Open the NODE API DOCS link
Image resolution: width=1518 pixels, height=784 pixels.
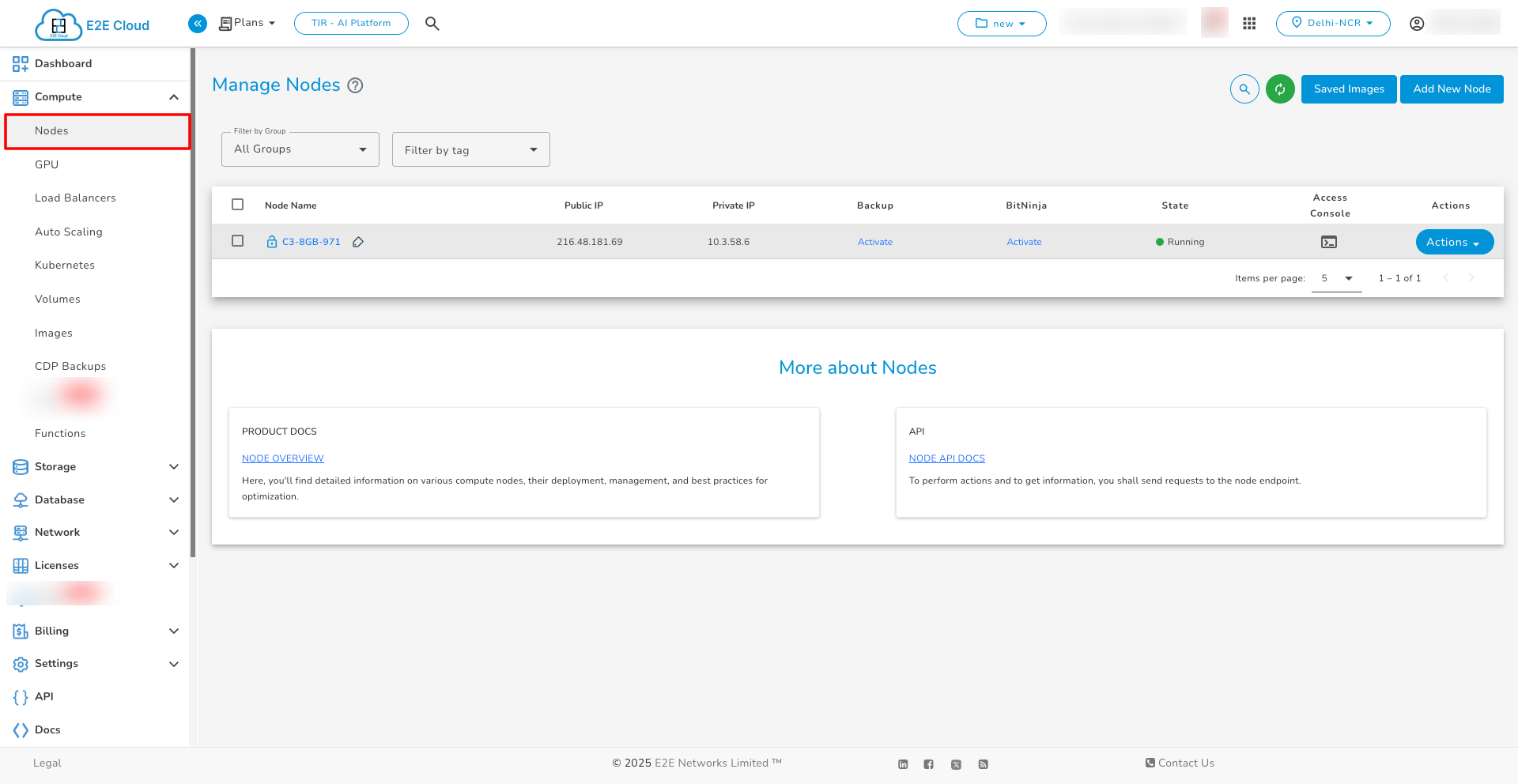coord(946,458)
